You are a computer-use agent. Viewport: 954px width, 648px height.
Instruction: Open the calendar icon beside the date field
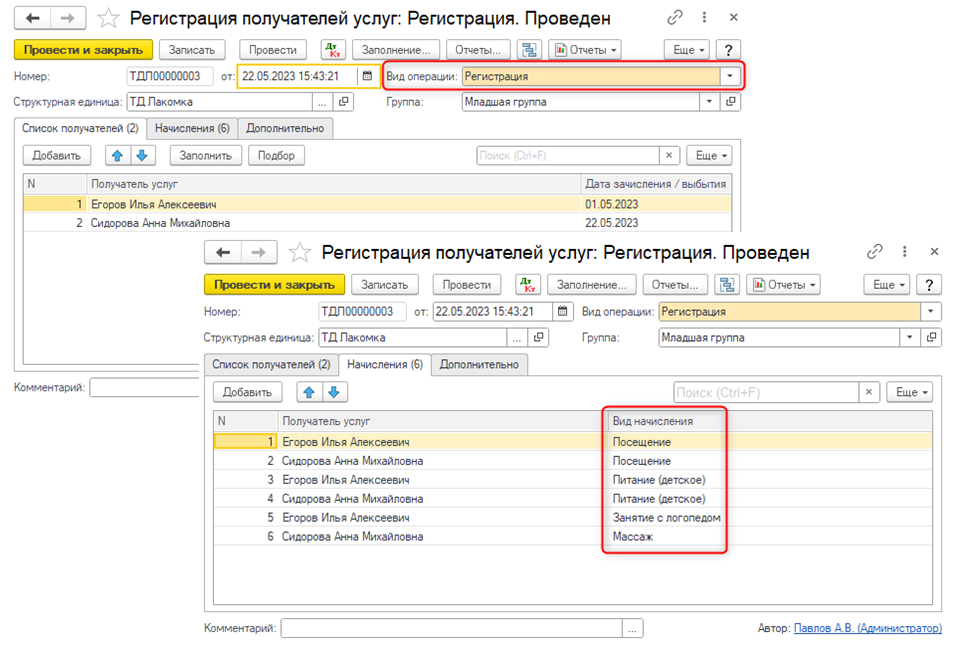(563, 311)
